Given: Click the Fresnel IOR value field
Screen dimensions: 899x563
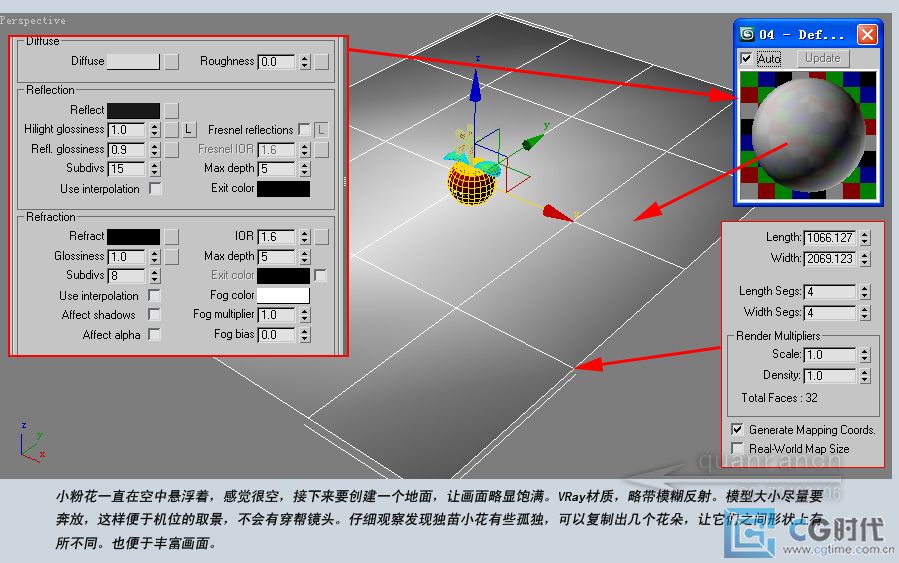Looking at the screenshot, I should 276,150.
